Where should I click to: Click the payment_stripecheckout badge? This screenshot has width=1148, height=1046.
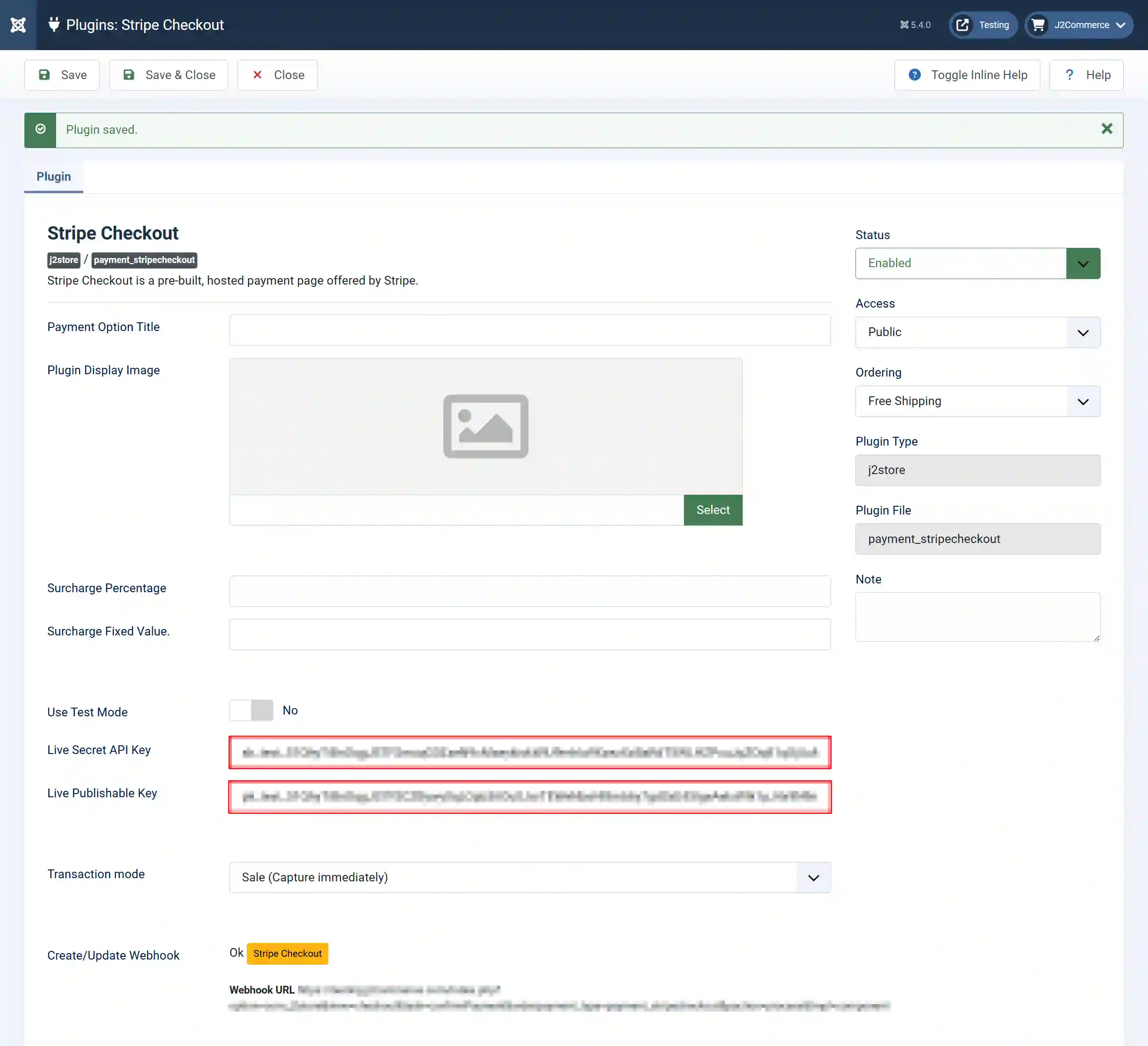point(144,260)
